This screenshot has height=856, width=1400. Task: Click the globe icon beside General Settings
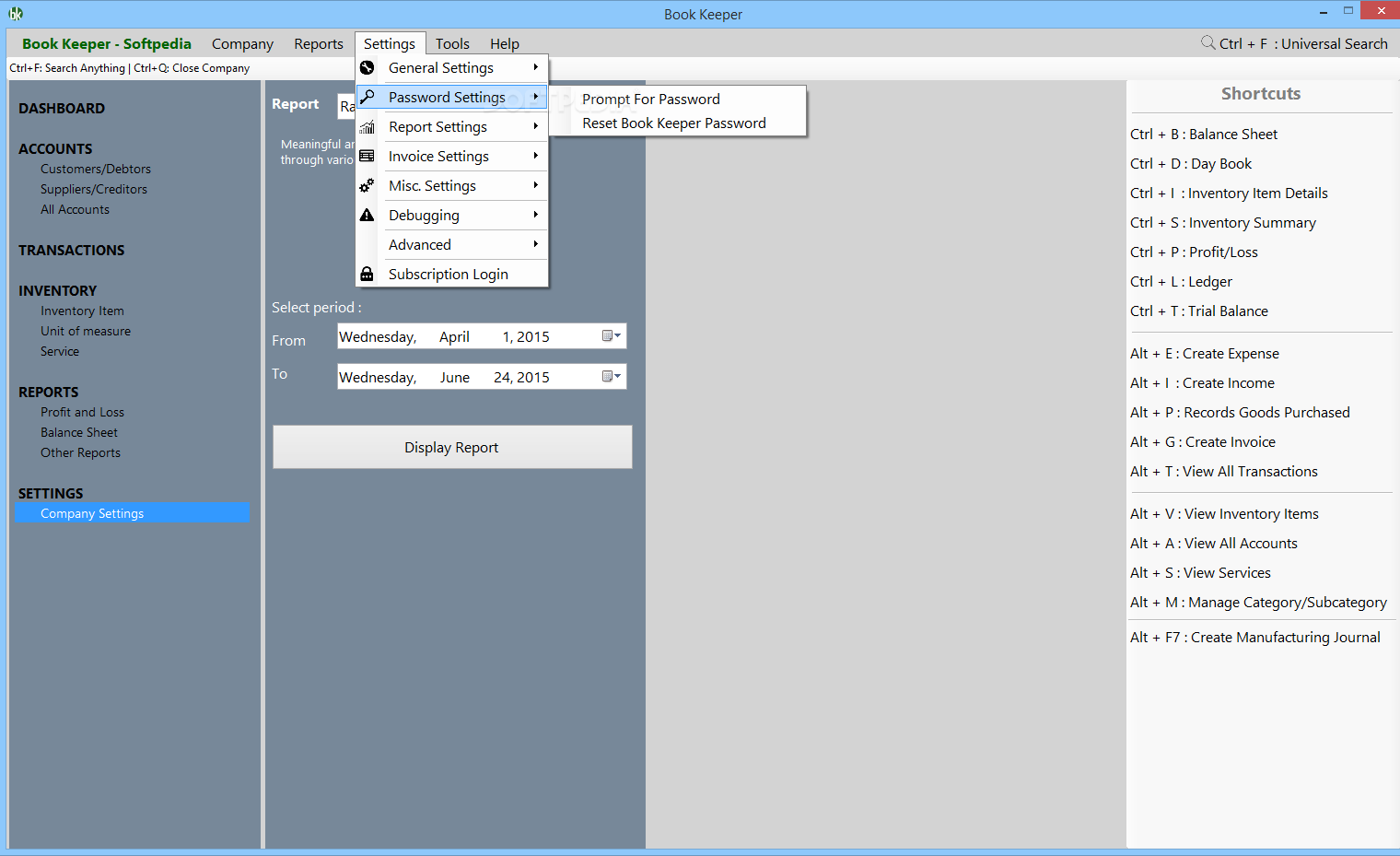(x=367, y=67)
